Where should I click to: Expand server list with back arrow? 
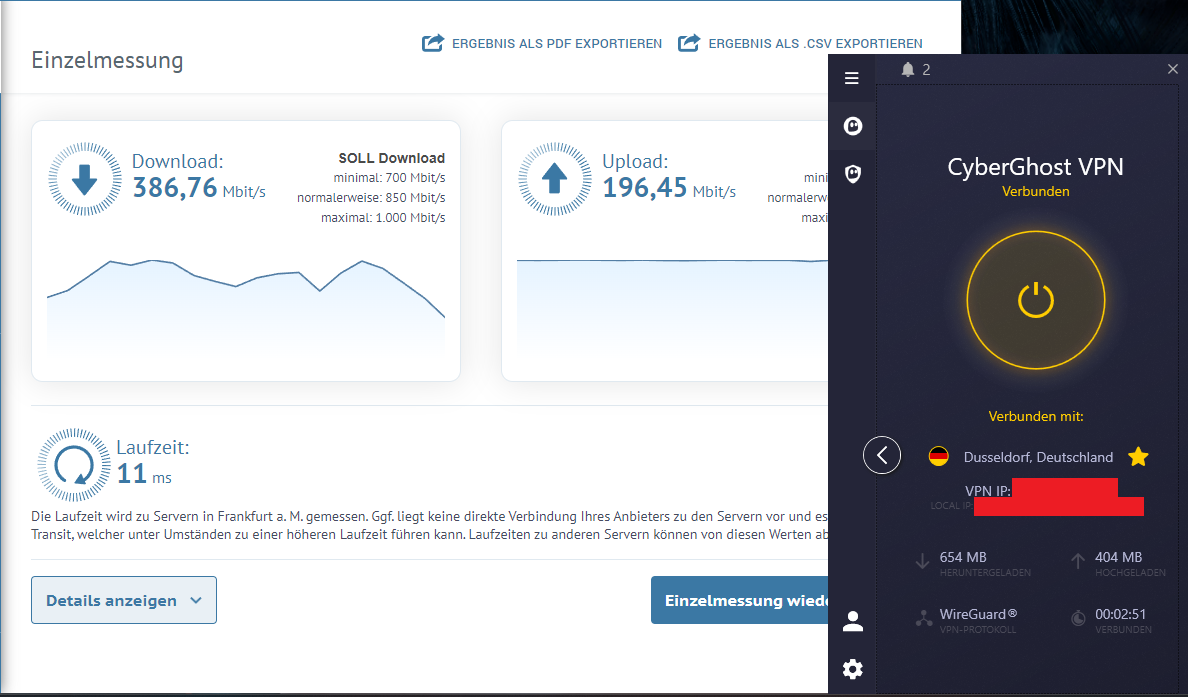[x=882, y=455]
